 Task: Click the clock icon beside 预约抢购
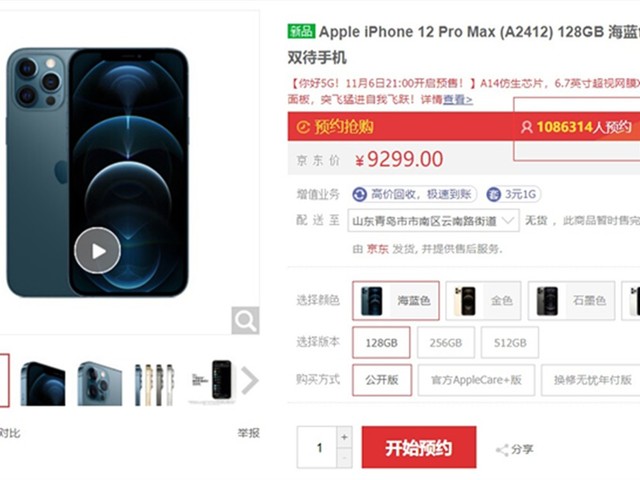303,127
